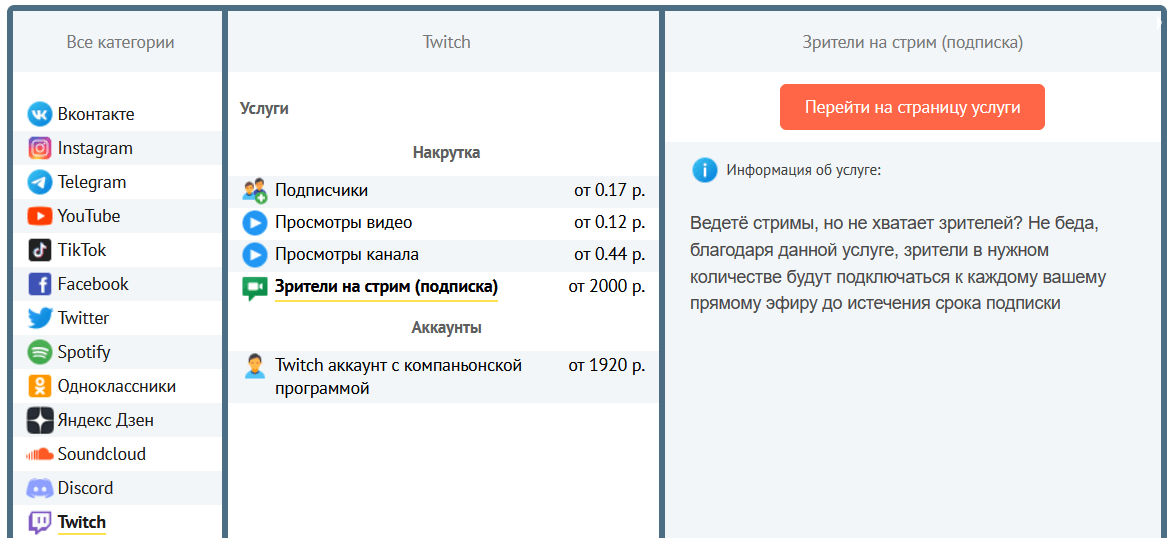1170x538 pixels.
Task: Click the Twitter bird icon
Action: pyautogui.click(x=40, y=319)
